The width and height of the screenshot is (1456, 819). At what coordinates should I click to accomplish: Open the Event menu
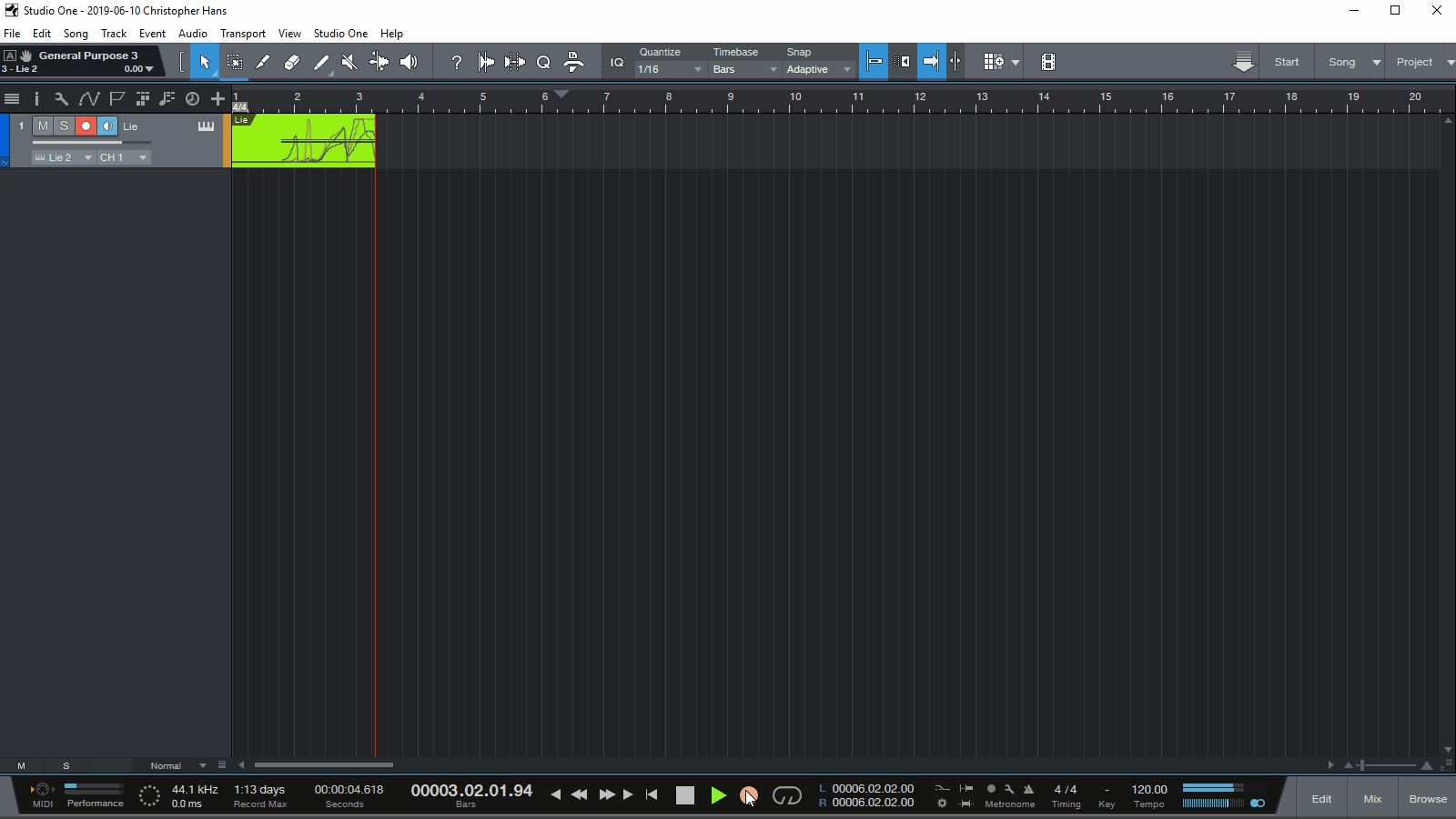coord(152,34)
